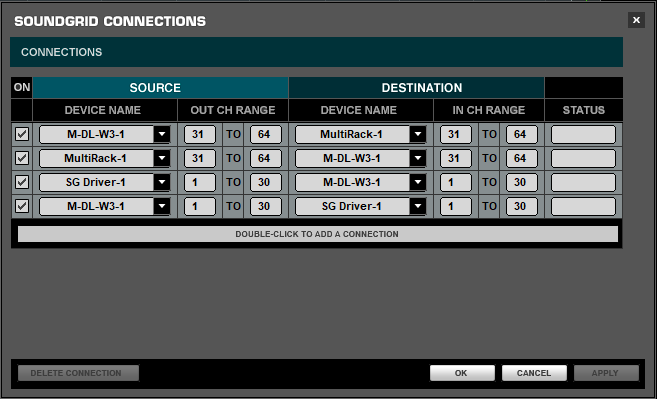Click out channel start 31 in MultiRack-1 source row
This screenshot has height=399, width=657.
(200, 158)
